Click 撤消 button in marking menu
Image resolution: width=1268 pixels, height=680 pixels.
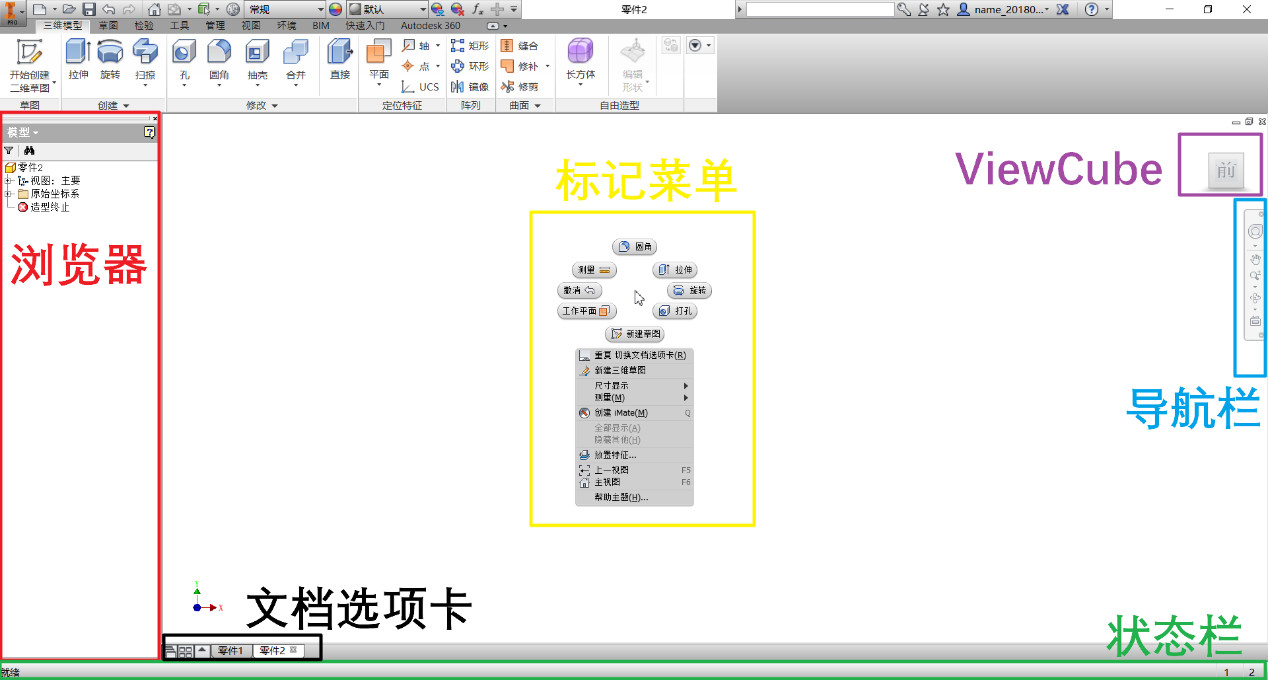[580, 291]
